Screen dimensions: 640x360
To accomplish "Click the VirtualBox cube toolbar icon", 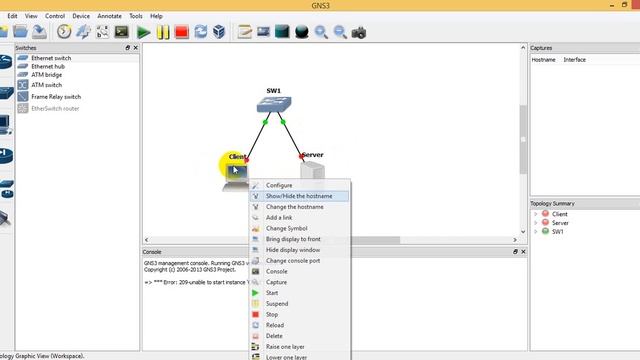I will coord(219,32).
